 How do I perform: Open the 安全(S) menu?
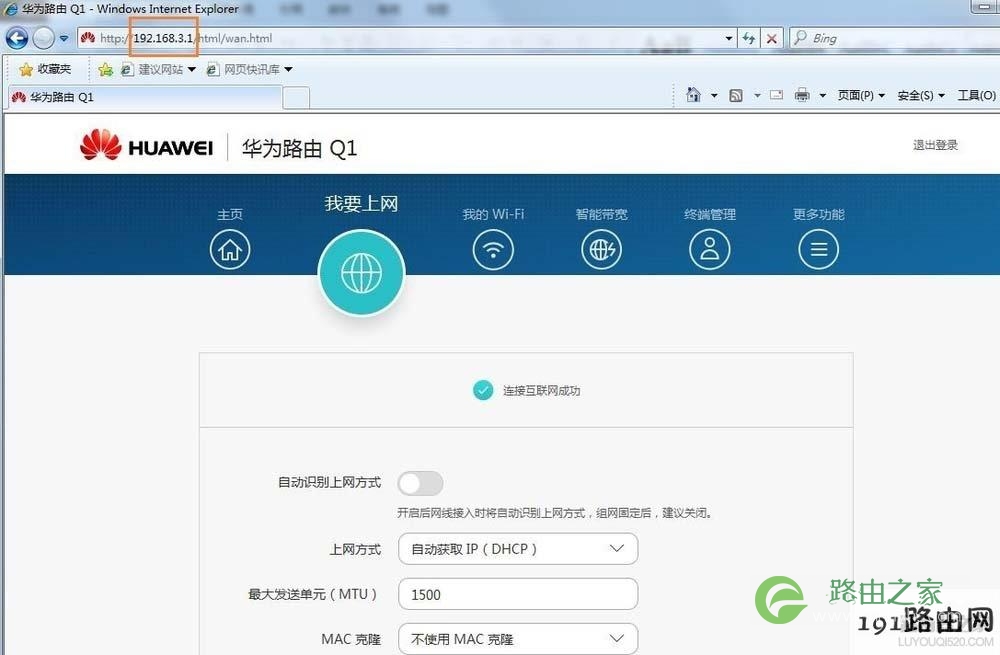pos(921,96)
